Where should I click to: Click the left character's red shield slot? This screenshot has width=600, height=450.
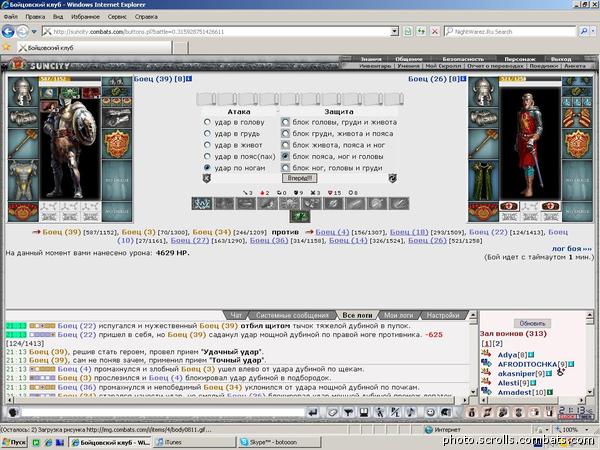coord(117,144)
